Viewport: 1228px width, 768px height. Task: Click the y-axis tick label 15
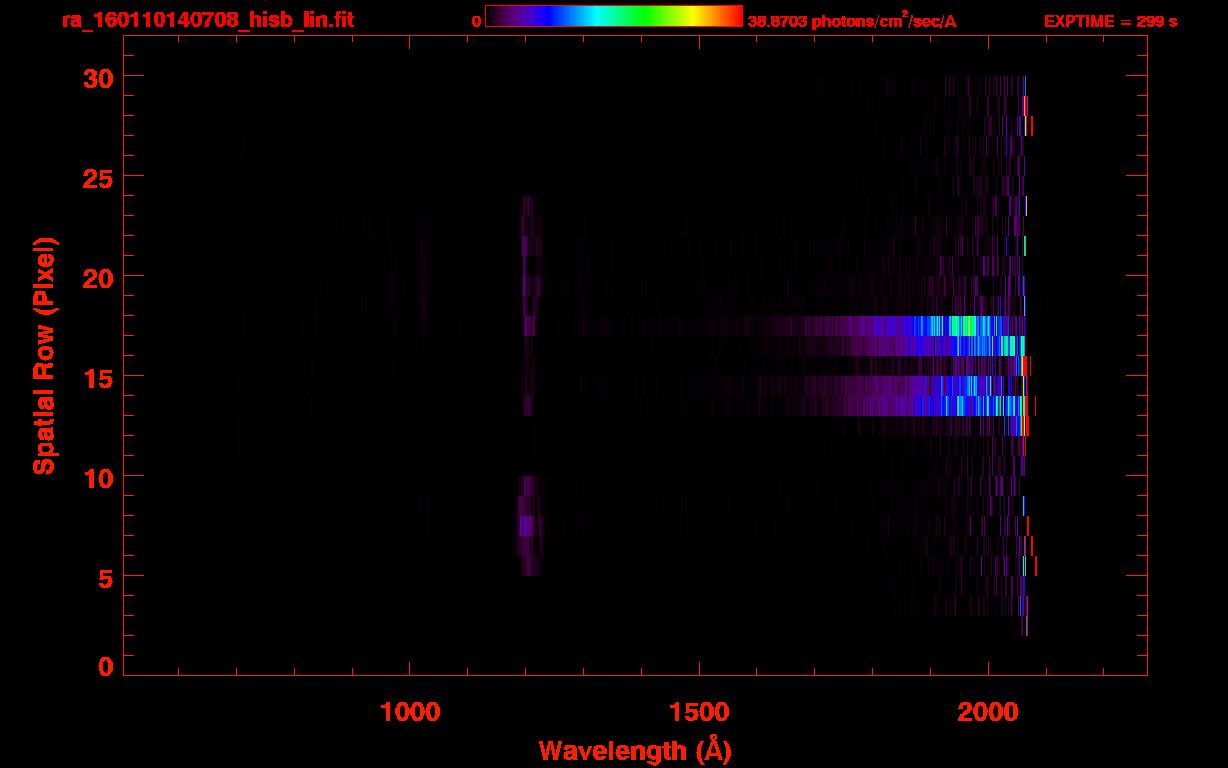[99, 377]
